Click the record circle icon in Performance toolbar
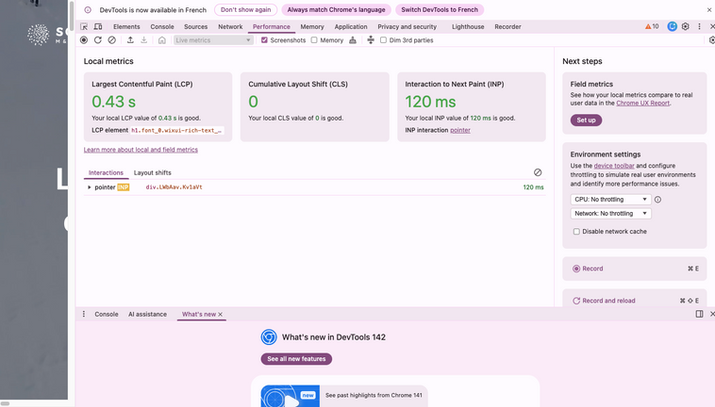The height and width of the screenshot is (407, 715). (84, 40)
